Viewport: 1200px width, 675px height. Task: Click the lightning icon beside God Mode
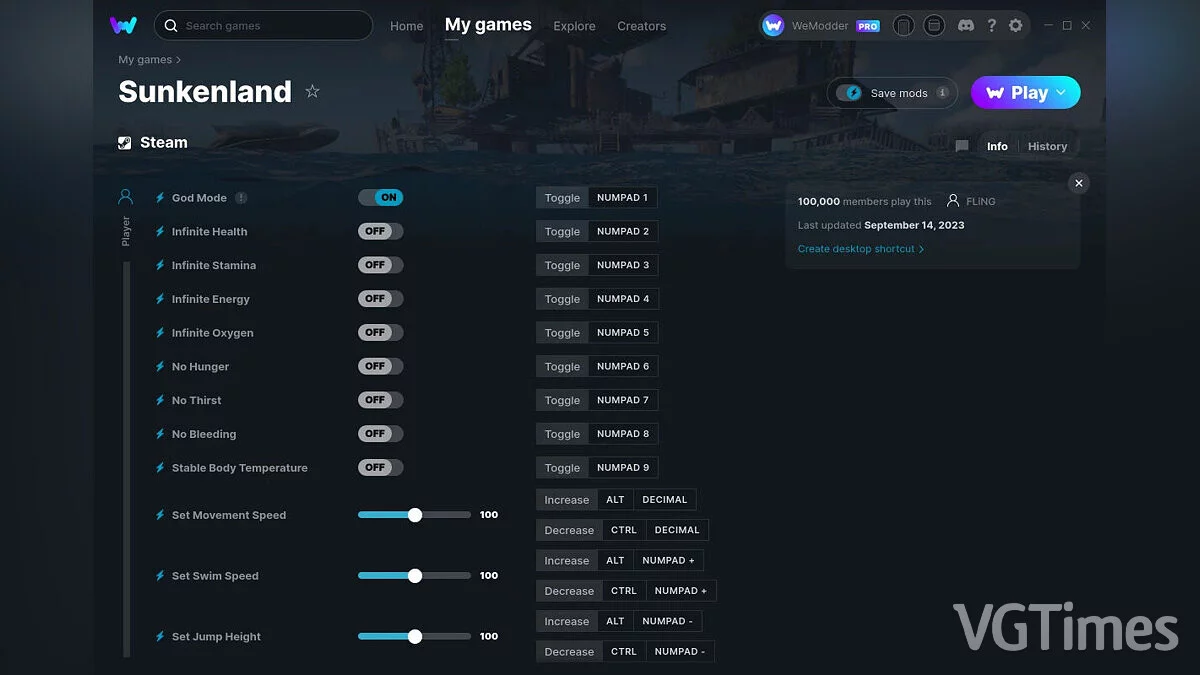pyautogui.click(x=160, y=197)
